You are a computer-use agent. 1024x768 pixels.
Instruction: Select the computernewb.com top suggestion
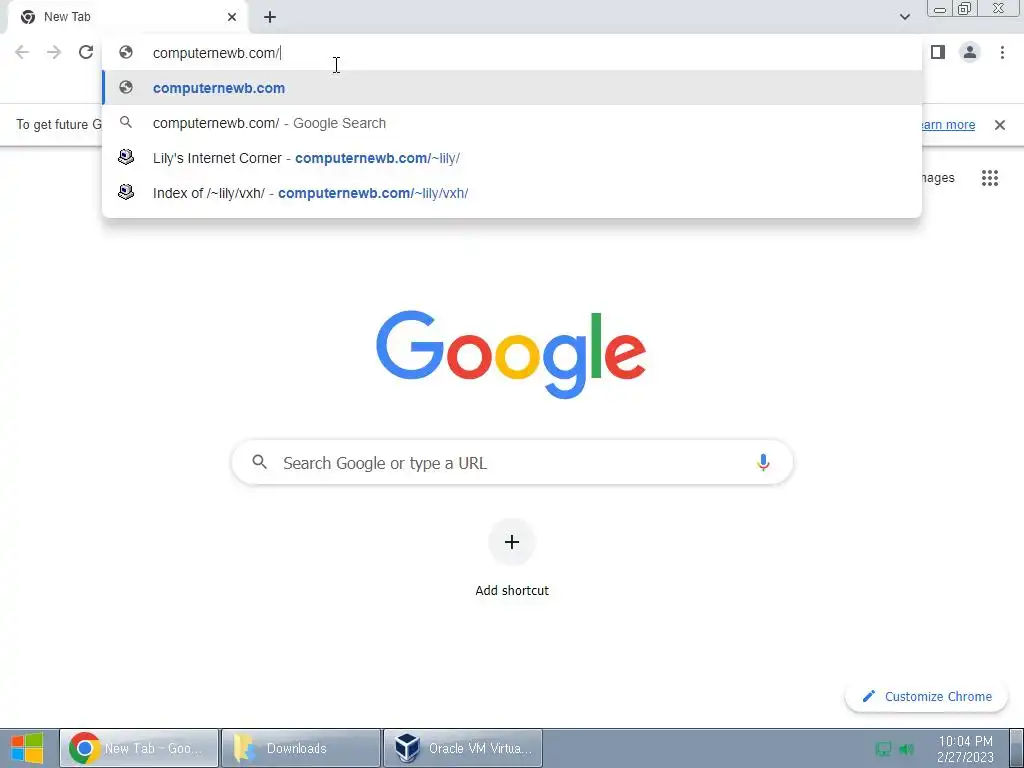point(512,88)
